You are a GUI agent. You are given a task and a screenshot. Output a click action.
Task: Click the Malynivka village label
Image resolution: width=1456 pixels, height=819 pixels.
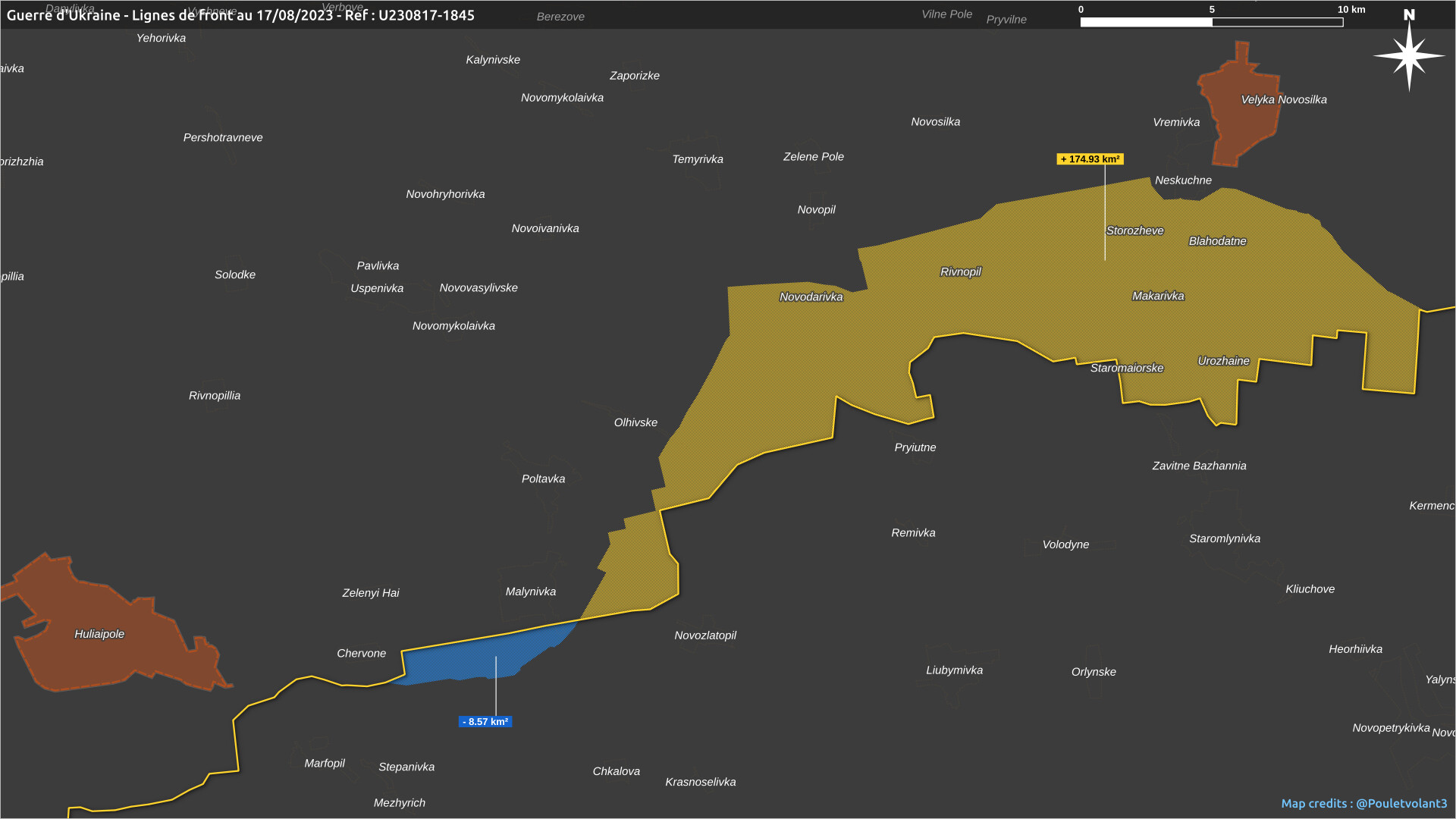[530, 591]
